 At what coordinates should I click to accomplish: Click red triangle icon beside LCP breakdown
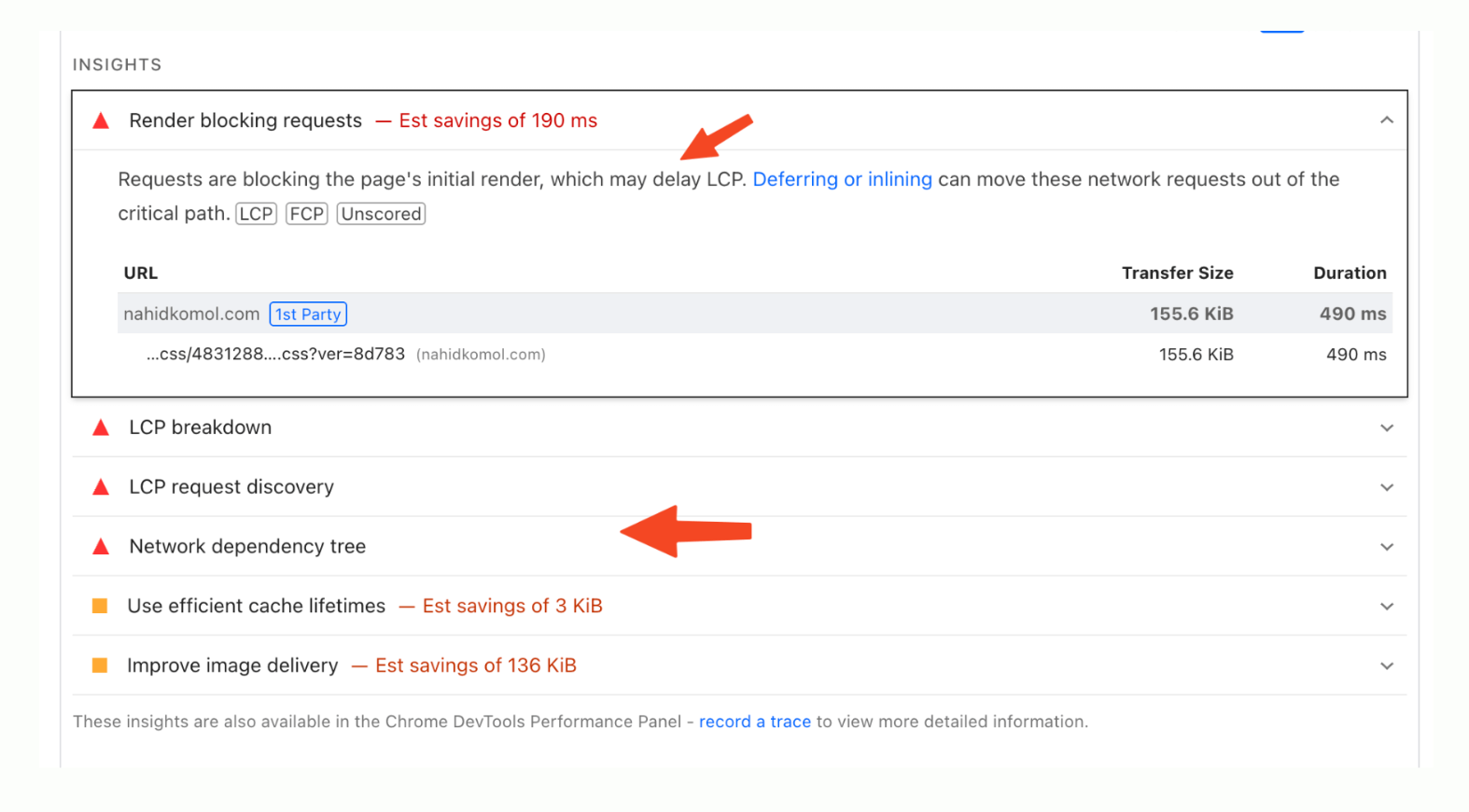[101, 427]
